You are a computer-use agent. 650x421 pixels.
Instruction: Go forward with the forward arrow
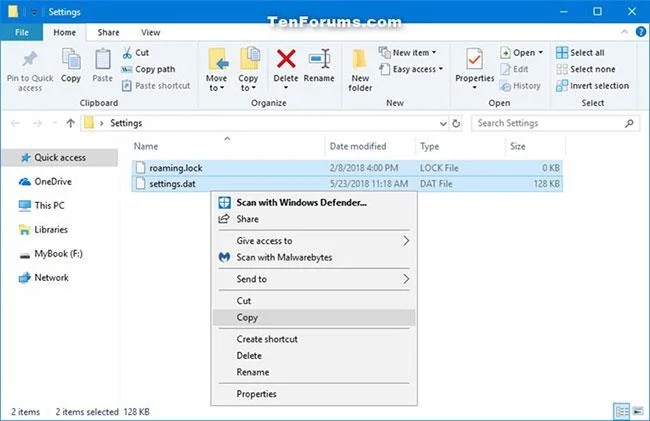pyautogui.click(x=37, y=123)
